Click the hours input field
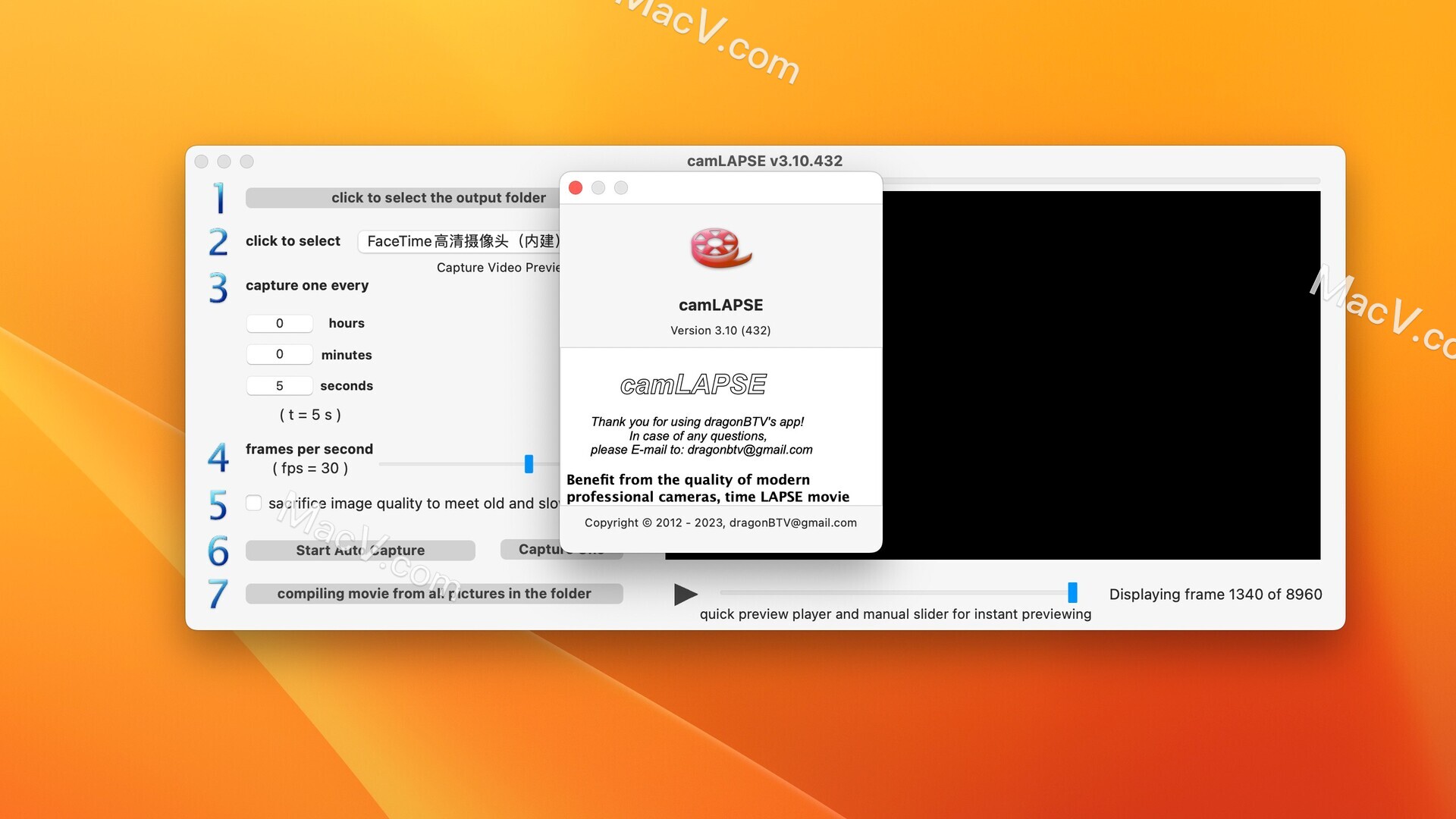The width and height of the screenshot is (1456, 819). tap(279, 323)
